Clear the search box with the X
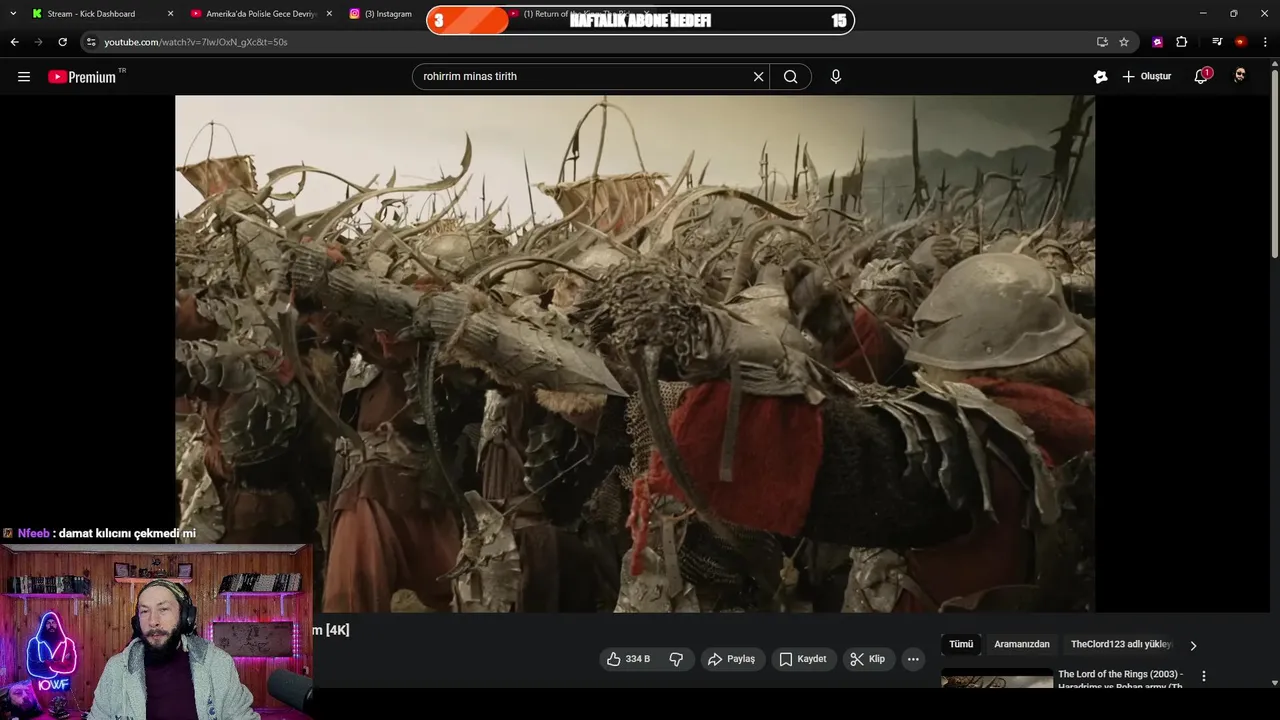The image size is (1280, 720). tap(758, 77)
